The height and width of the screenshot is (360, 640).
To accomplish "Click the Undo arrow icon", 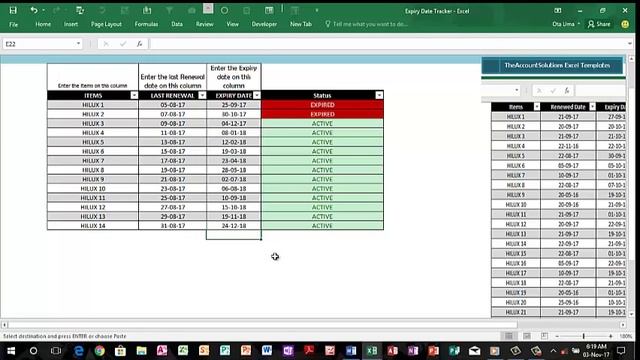I will click(34, 10).
